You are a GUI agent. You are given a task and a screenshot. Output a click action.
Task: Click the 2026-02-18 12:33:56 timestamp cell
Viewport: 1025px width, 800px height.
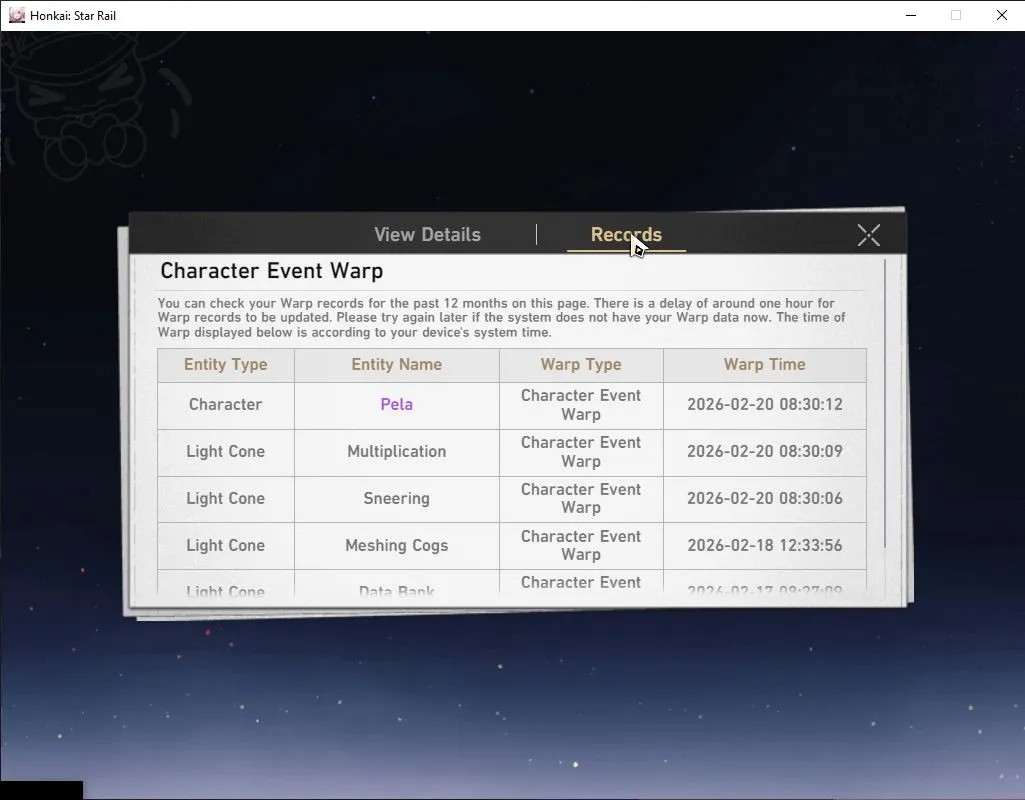coord(765,546)
